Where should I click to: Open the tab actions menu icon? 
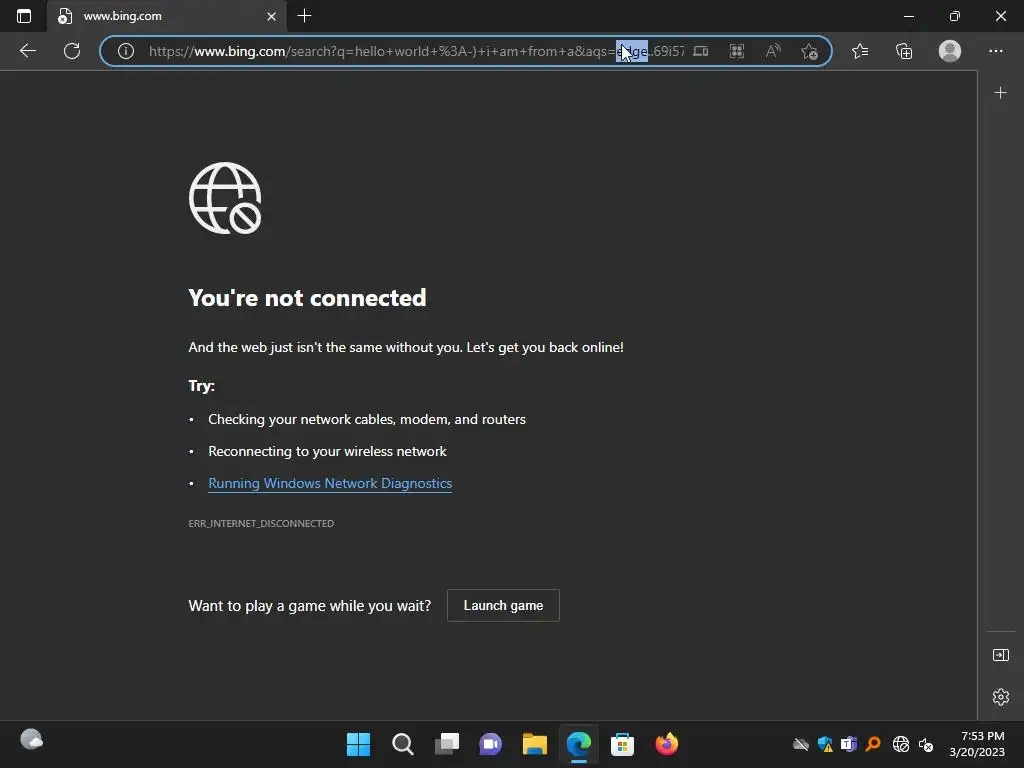[x=24, y=16]
